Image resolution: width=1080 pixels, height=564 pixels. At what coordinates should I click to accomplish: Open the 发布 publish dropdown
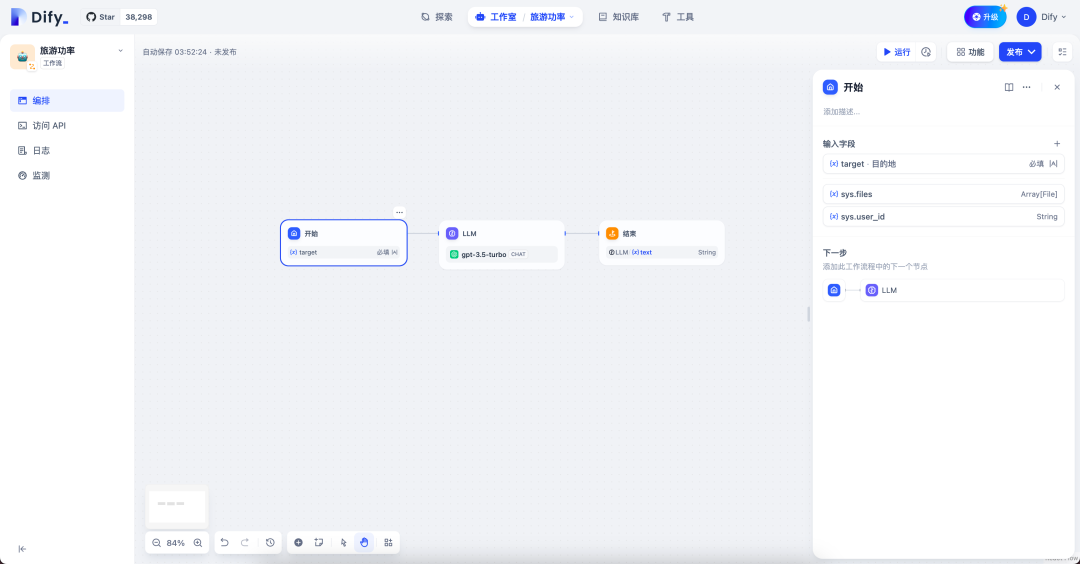click(x=1020, y=52)
